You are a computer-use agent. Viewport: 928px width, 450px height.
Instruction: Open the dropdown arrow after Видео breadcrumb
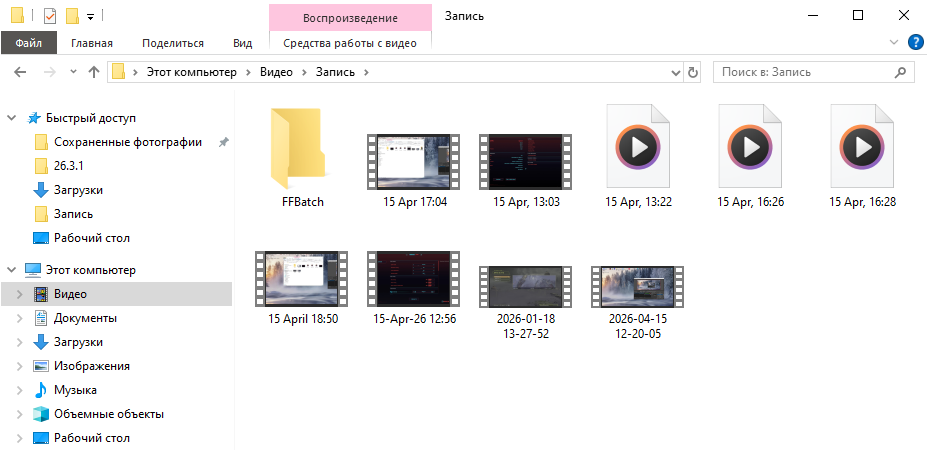pyautogui.click(x=304, y=72)
